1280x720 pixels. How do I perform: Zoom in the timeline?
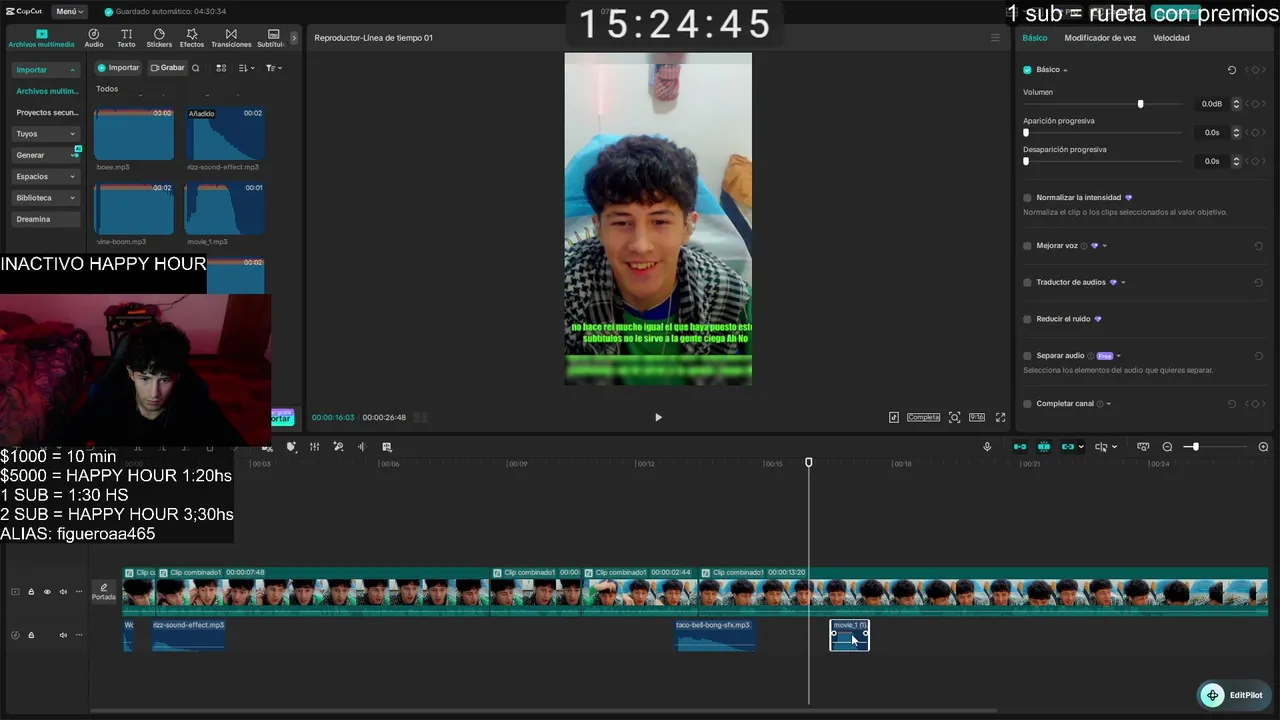coord(1263,447)
